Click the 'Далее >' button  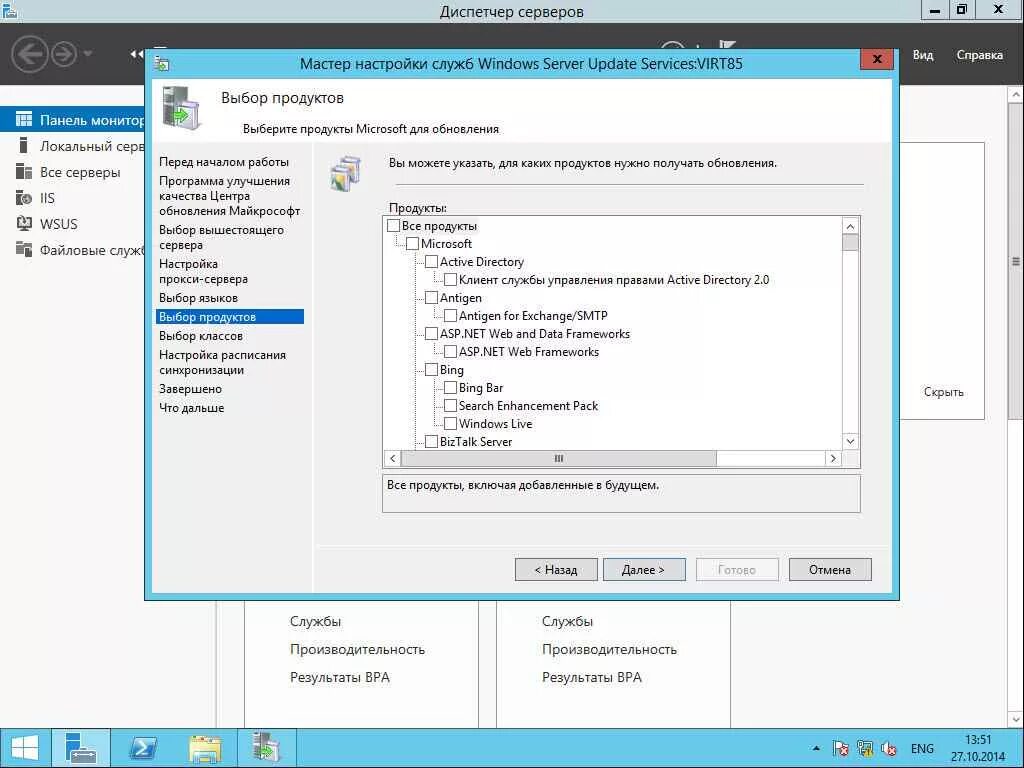[644, 569]
